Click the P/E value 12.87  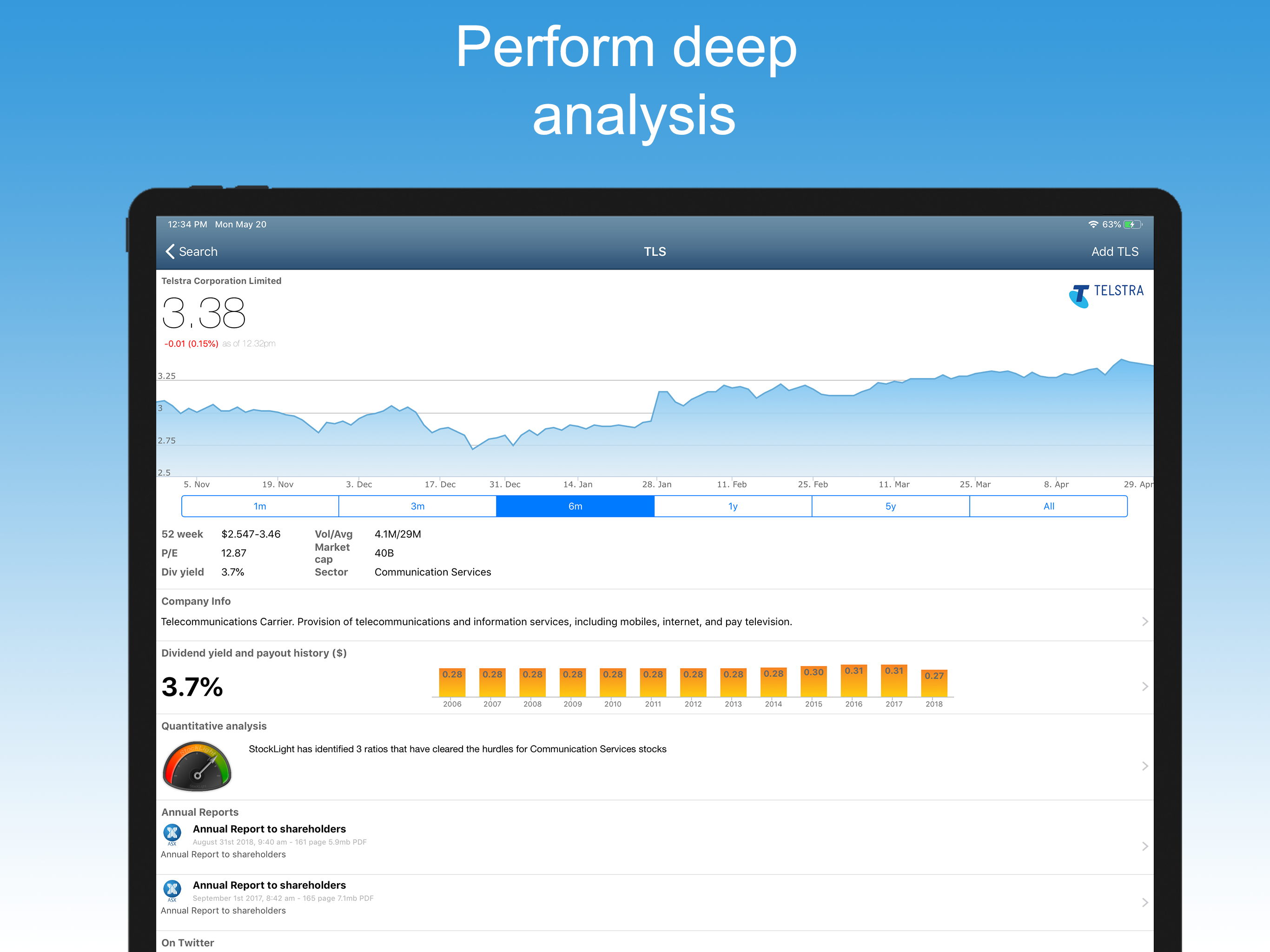234,553
